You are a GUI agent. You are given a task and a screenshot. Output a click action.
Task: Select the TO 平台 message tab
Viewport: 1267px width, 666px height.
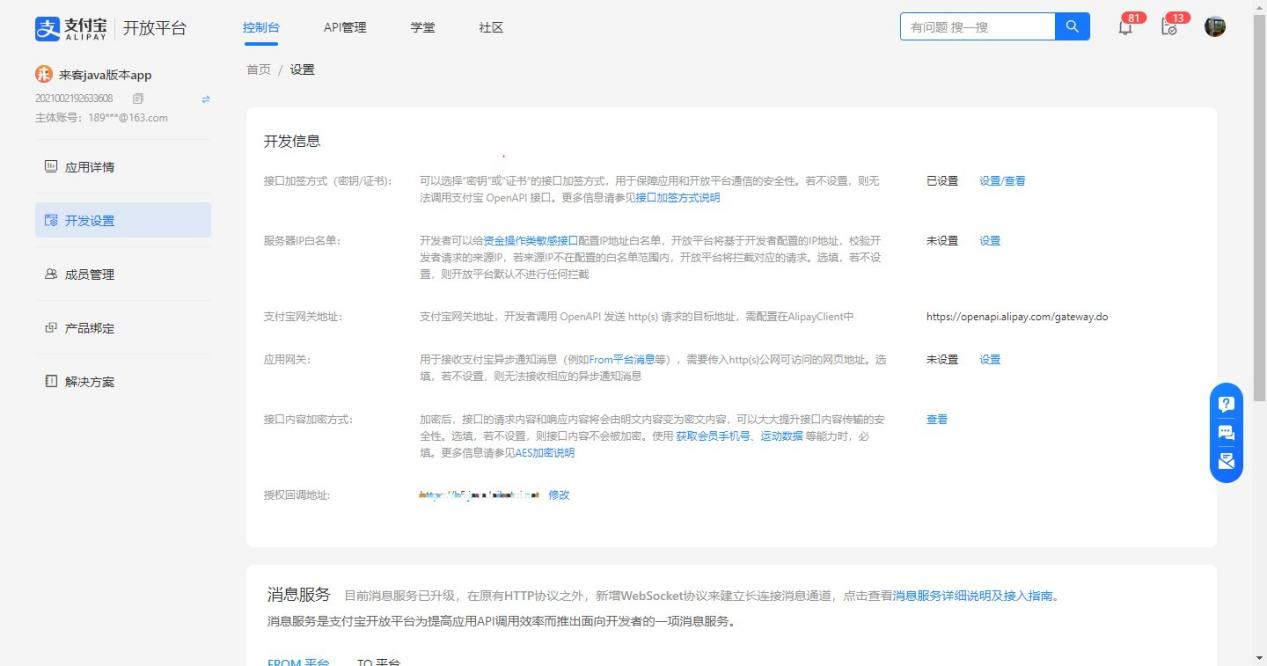pos(379,661)
